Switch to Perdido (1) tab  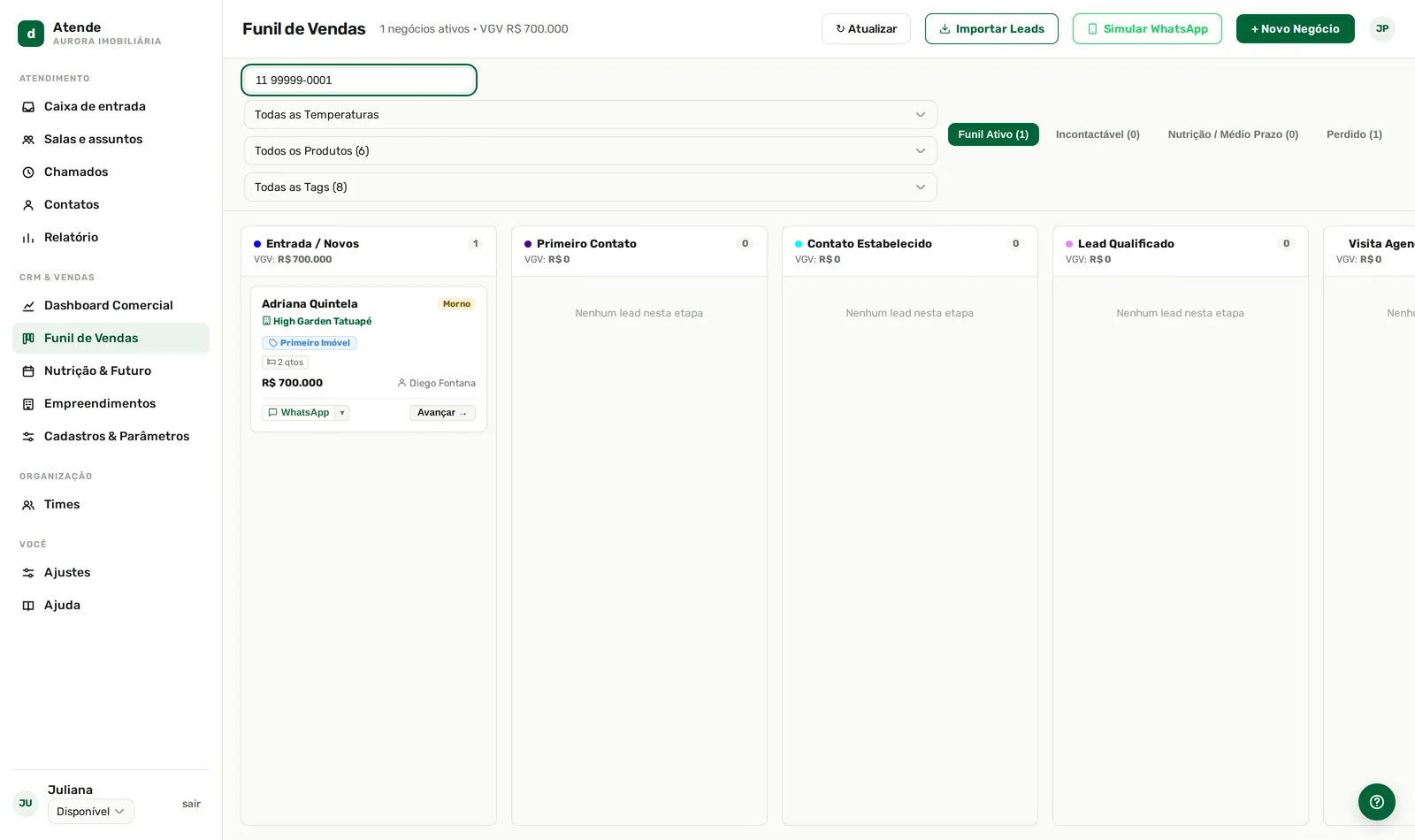tap(1354, 134)
